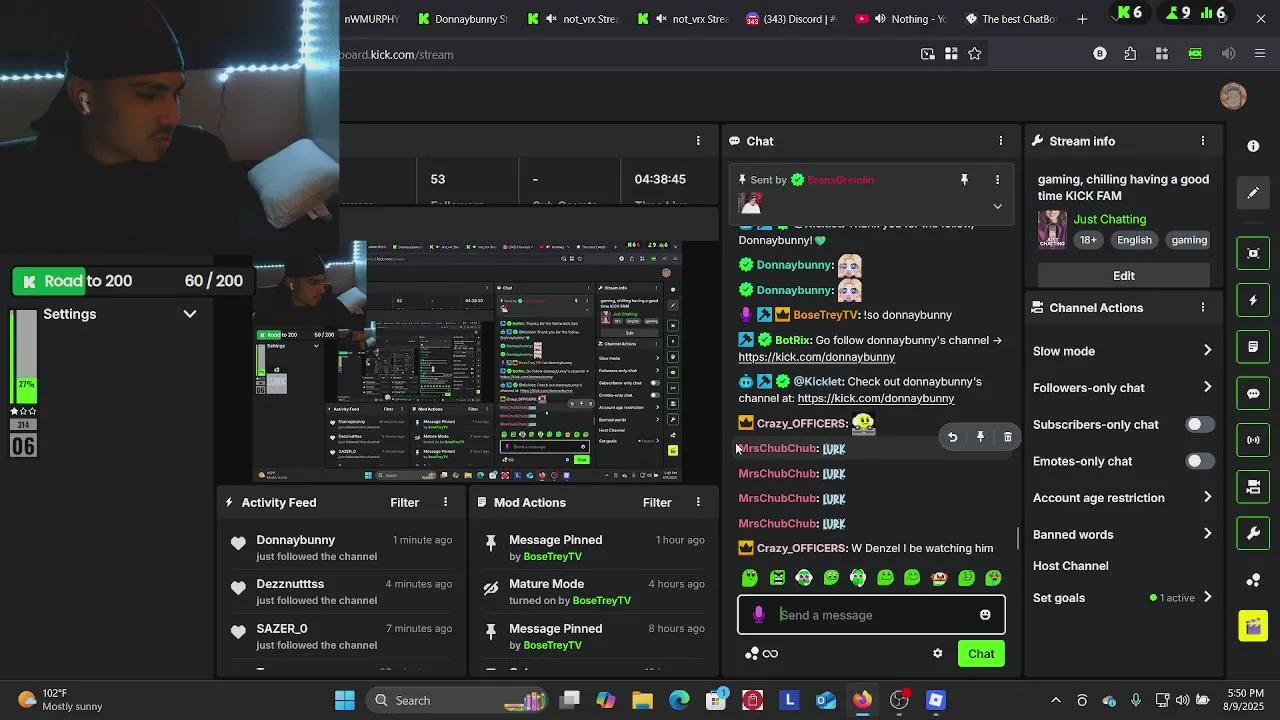This screenshot has height=720, width=1280.
Task: Send message with green Chat button
Action: [981, 654]
